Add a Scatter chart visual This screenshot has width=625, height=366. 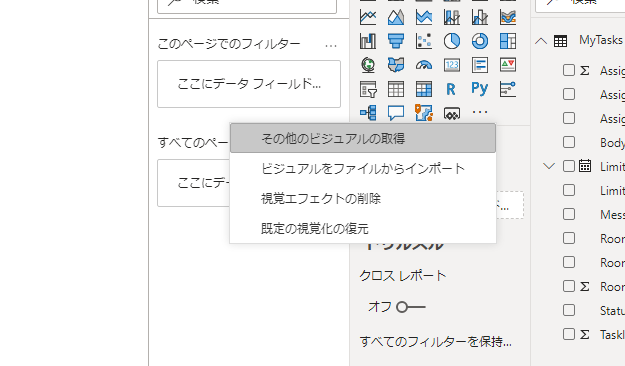(424, 41)
